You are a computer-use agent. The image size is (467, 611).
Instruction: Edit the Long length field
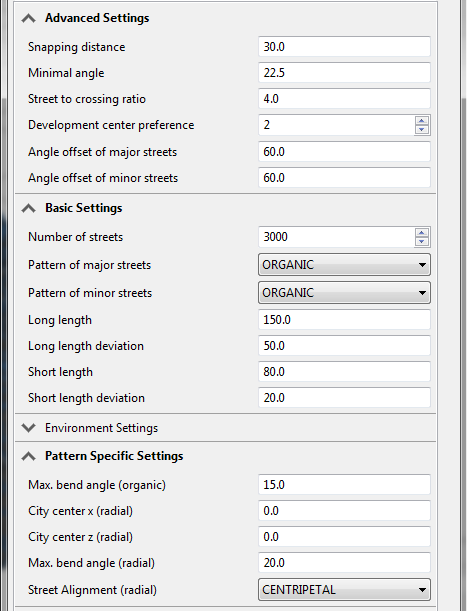[x=344, y=320]
